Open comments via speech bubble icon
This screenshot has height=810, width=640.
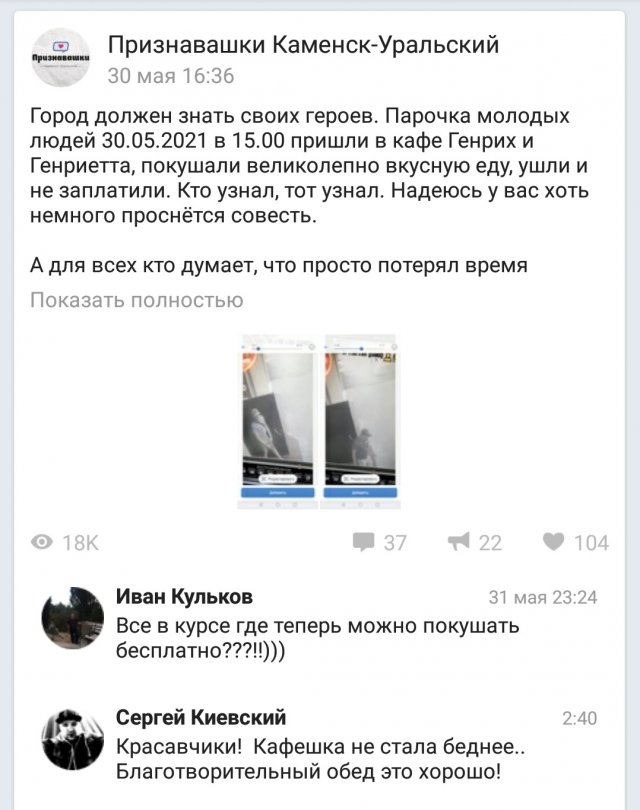click(364, 542)
